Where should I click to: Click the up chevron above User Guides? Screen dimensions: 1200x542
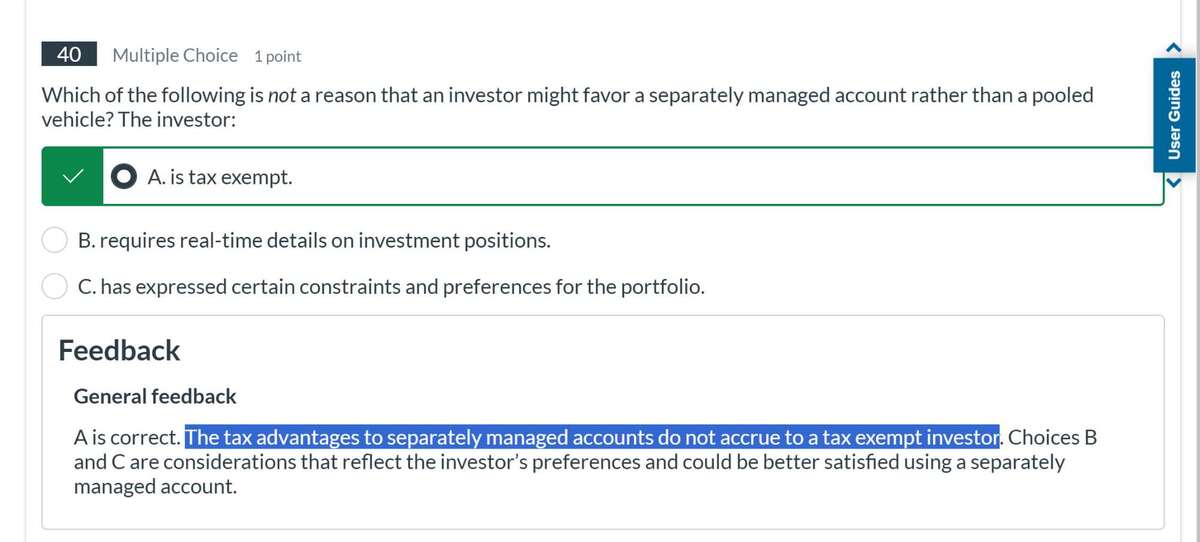pyautogui.click(x=1176, y=45)
